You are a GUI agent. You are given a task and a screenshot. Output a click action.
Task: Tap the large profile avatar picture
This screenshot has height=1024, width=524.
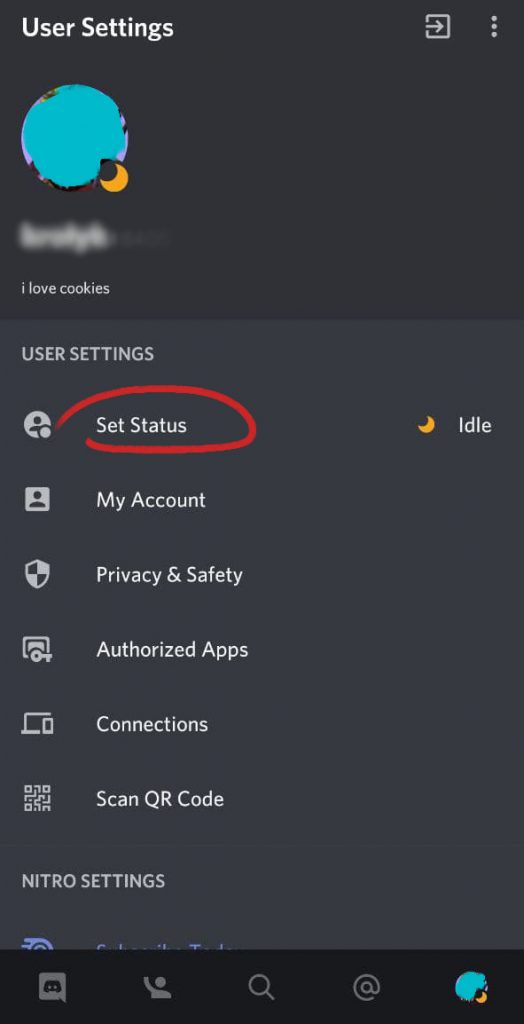point(74,138)
